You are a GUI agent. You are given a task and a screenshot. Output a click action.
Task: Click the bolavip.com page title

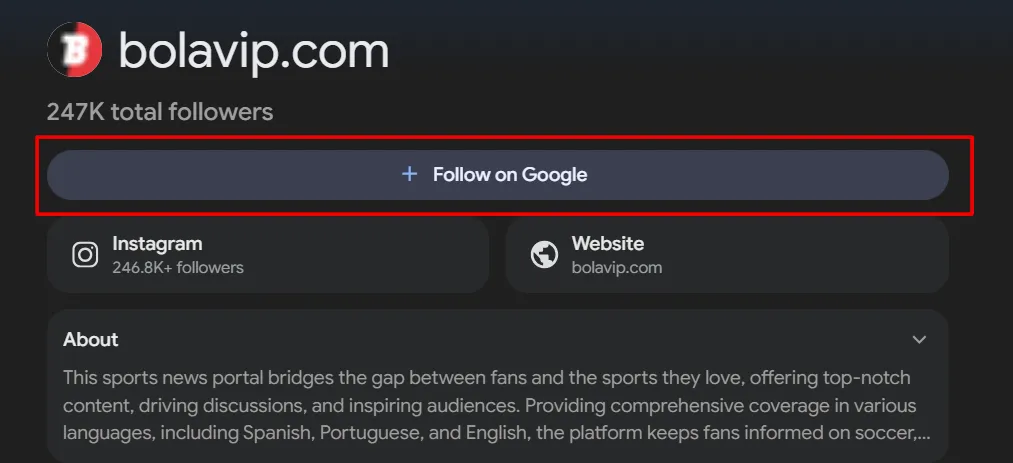[x=253, y=50]
